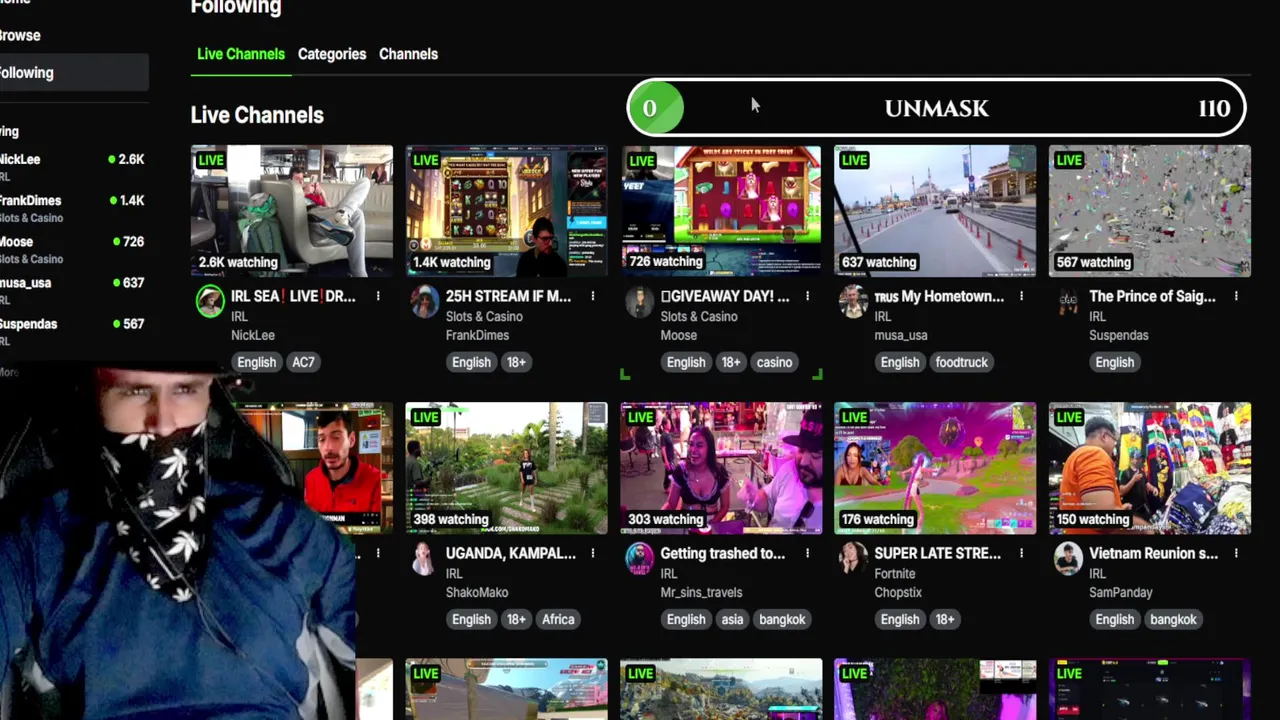The width and height of the screenshot is (1280, 720).
Task: Open options menu for My Hometown stream
Action: [1021, 296]
